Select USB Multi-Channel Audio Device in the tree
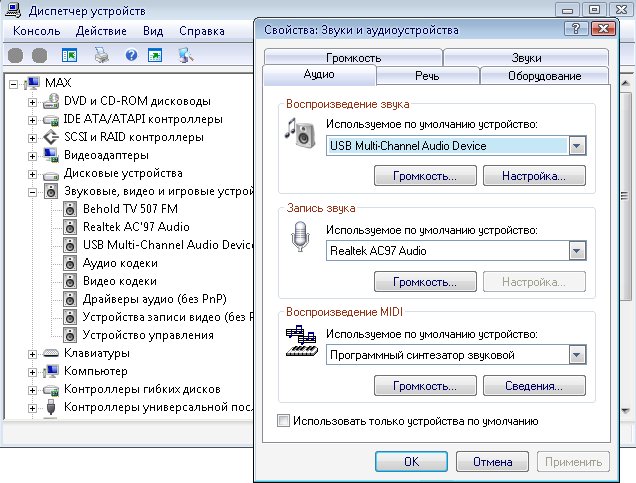The width and height of the screenshot is (636, 483). pyautogui.click(x=168, y=245)
